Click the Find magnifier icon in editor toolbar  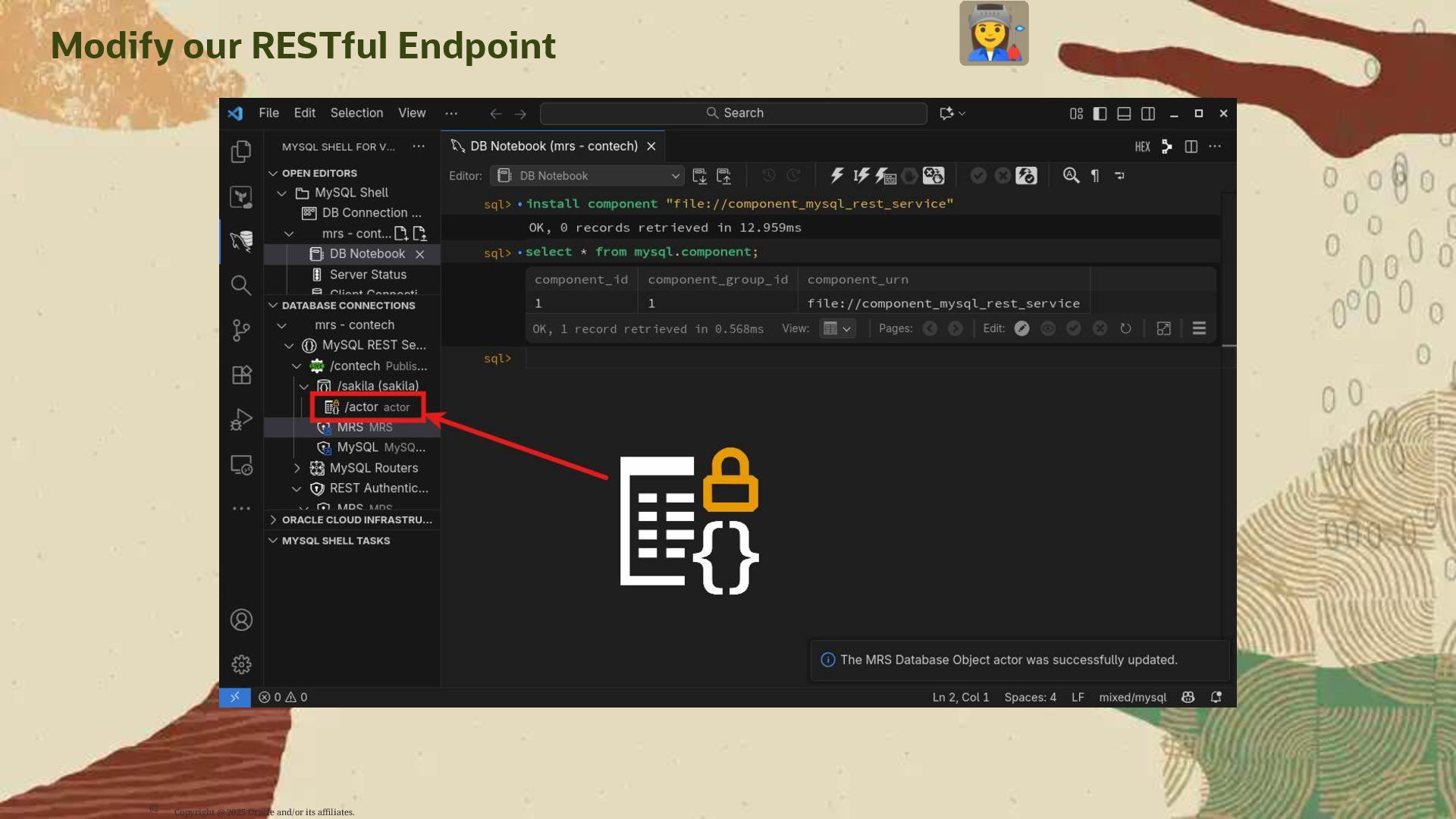[1071, 176]
